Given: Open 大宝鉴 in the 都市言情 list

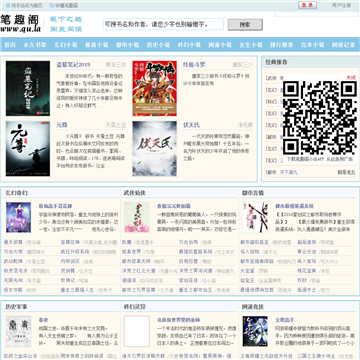Looking at the screenshot, I should pos(247,271).
